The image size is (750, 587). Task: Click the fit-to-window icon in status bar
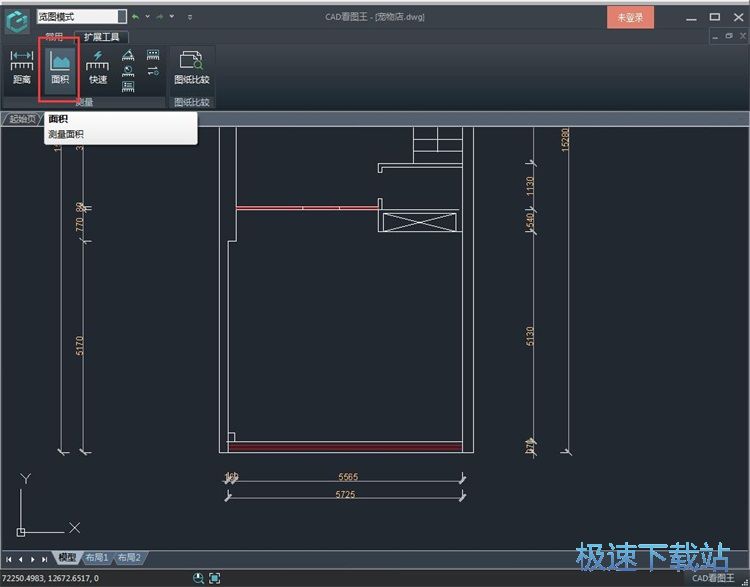point(214,578)
